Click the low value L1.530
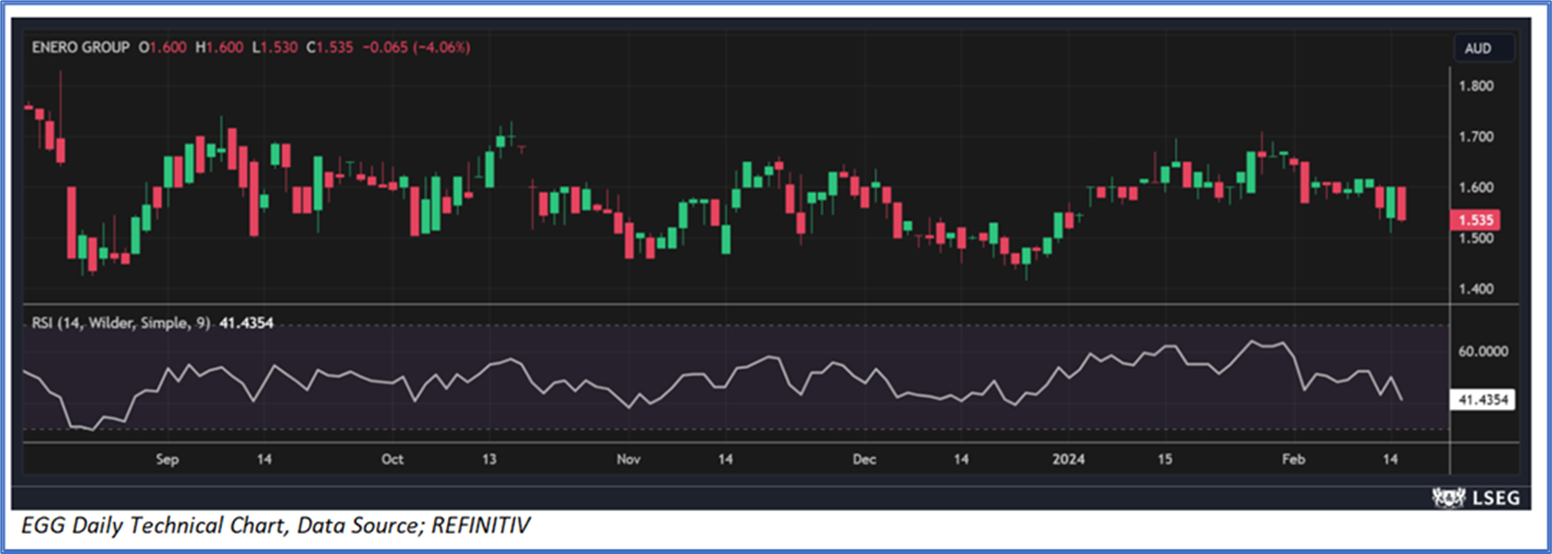This screenshot has height=554, width=1552. (x=275, y=47)
